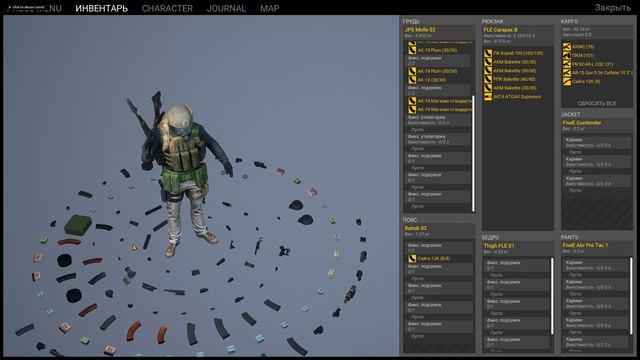Select the ПК Короб 100 magazine icon
This screenshot has width=640, height=360.
coord(488,53)
